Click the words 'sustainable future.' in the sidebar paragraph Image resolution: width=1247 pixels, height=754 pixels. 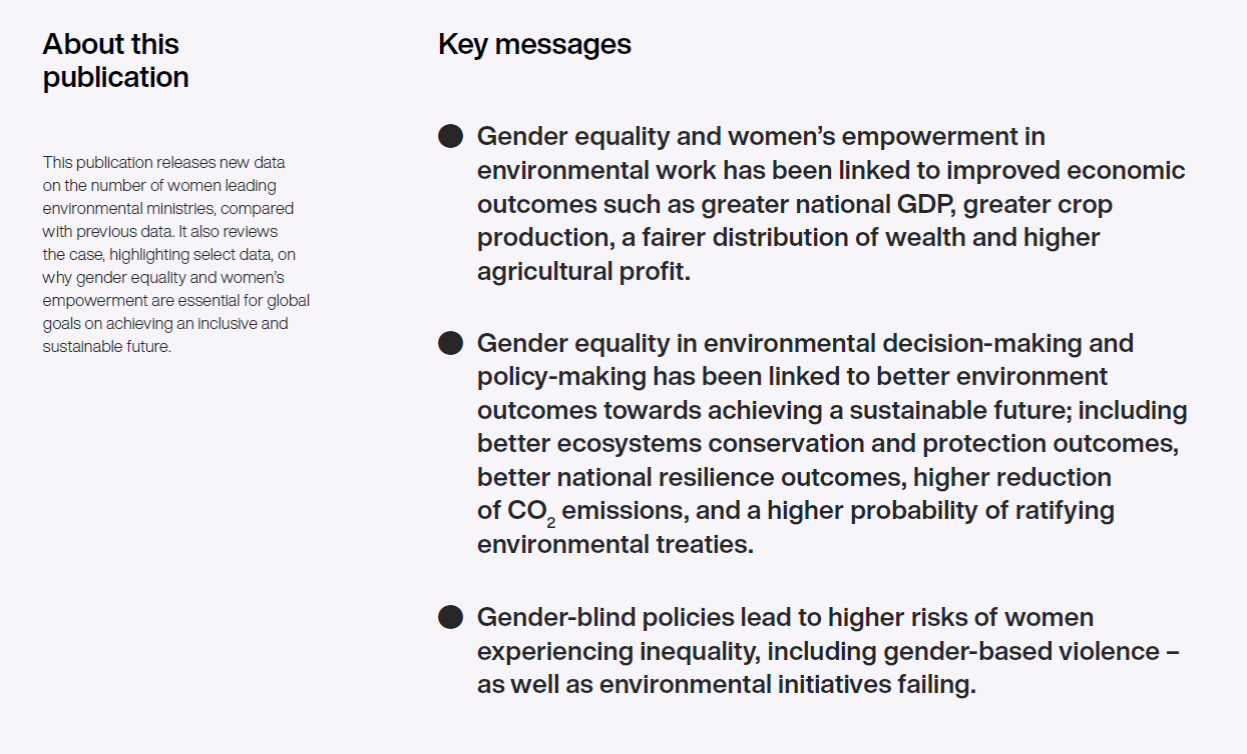coord(107,347)
